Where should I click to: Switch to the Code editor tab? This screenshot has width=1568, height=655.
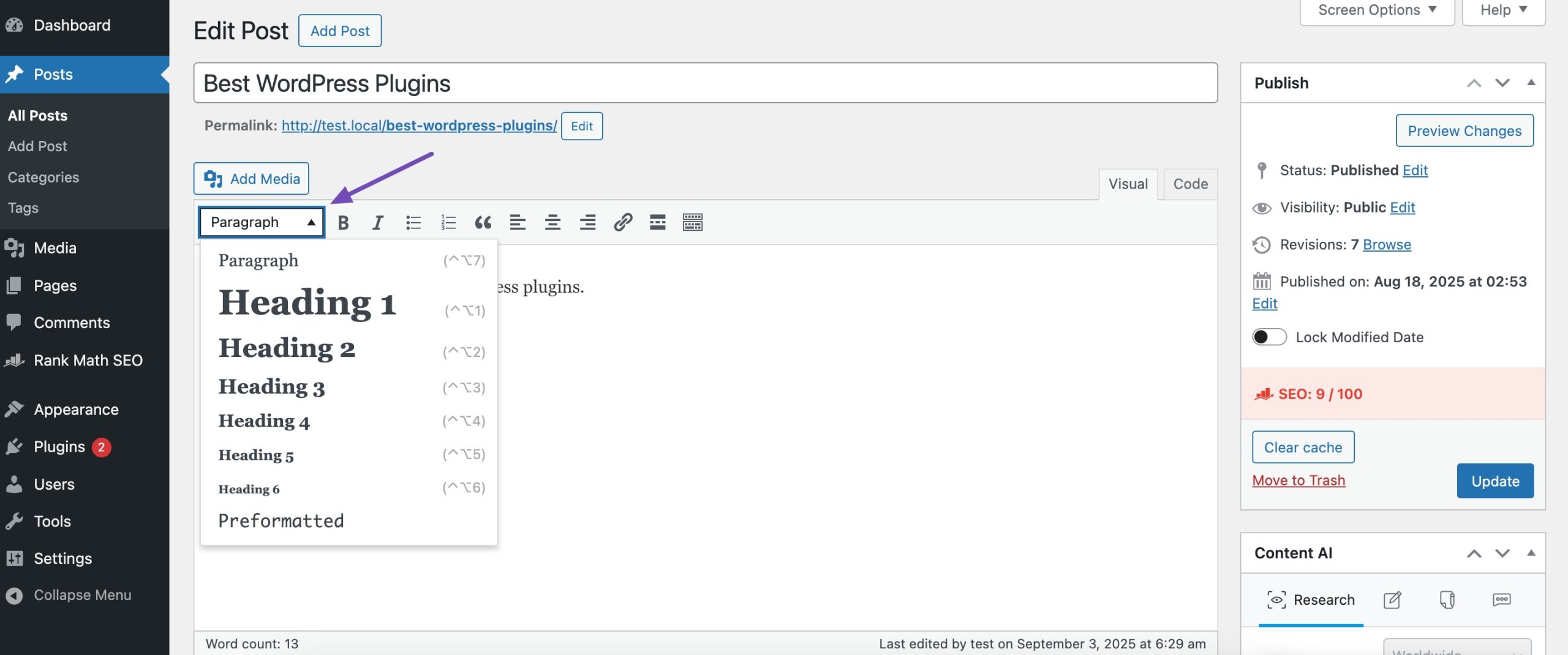coord(1190,184)
